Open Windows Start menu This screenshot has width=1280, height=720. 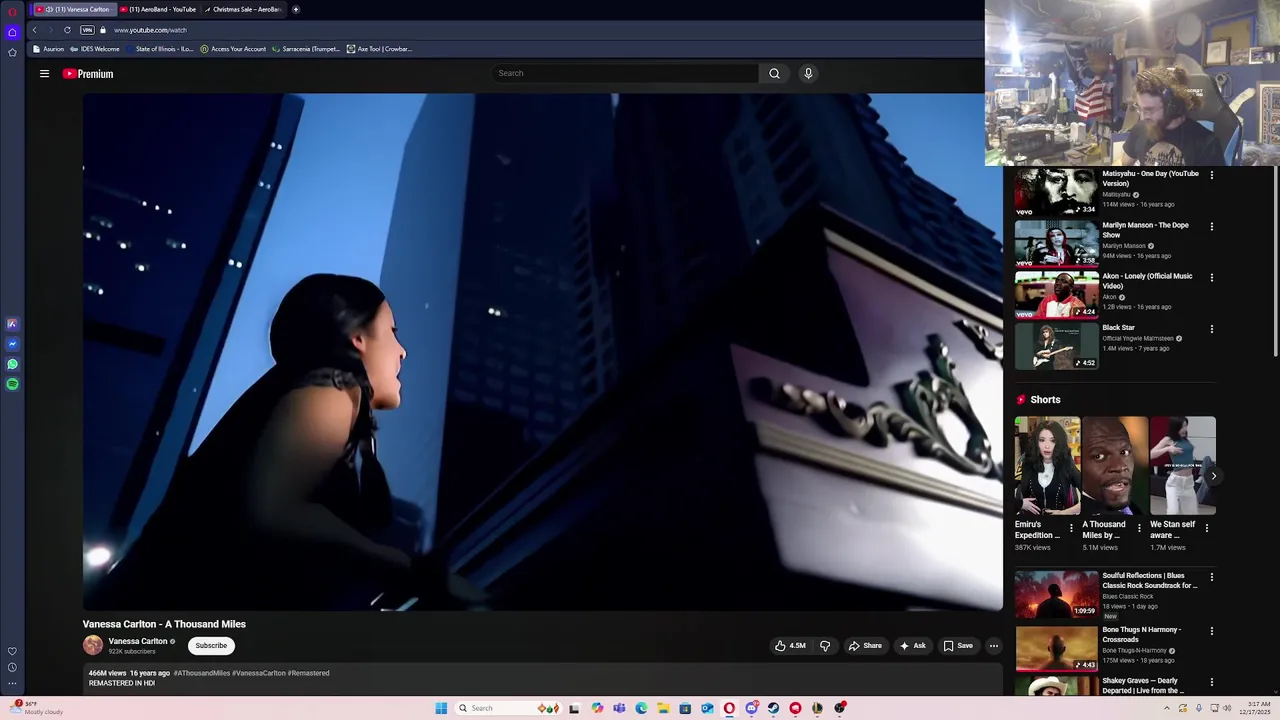pyautogui.click(x=441, y=708)
